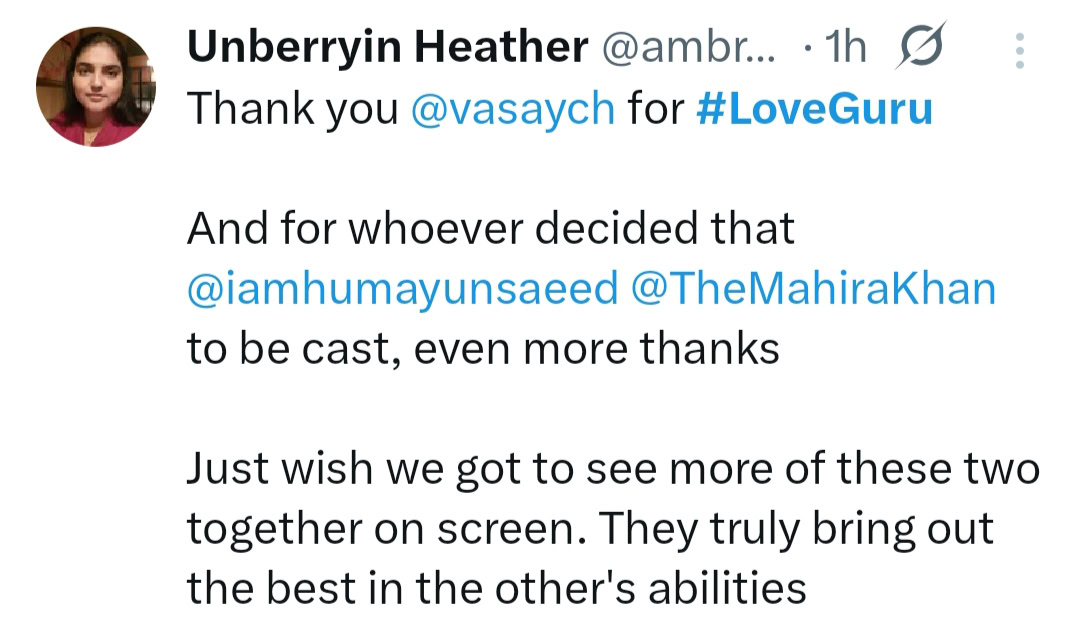The image size is (1080, 626).
Task: Open the #LoveGuru hashtag
Action: coord(813,108)
